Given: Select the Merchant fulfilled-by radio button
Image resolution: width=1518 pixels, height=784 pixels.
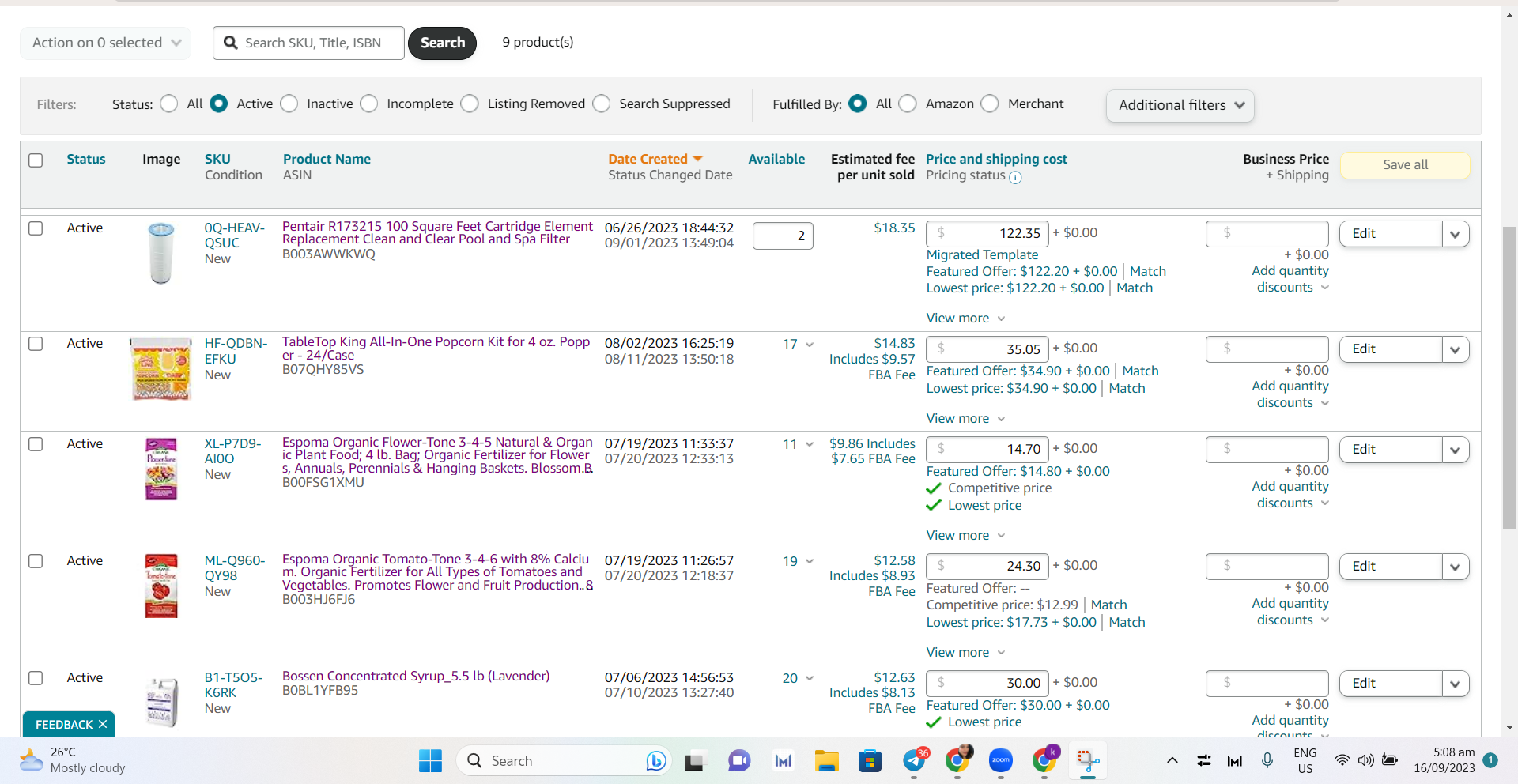Looking at the screenshot, I should [990, 104].
